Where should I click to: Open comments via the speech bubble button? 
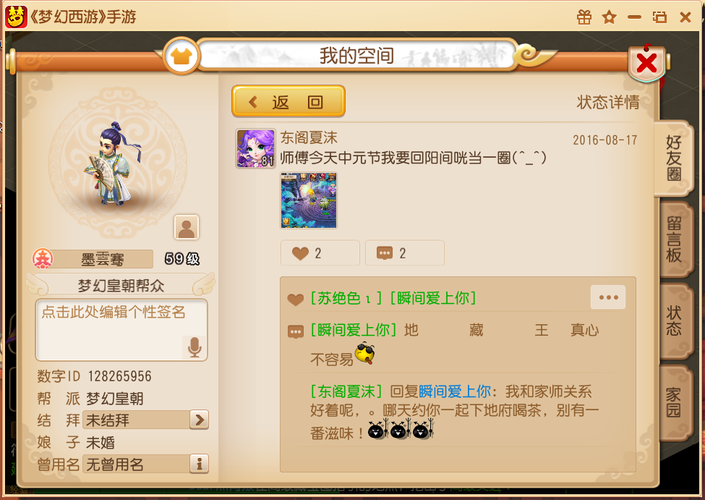click(405, 253)
